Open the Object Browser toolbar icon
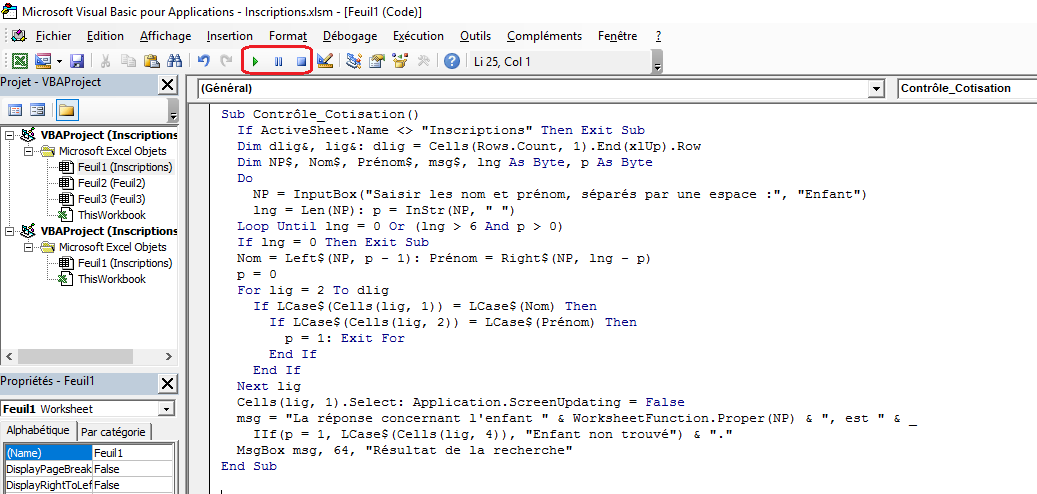This screenshot has height=494, width=1037. pos(400,62)
